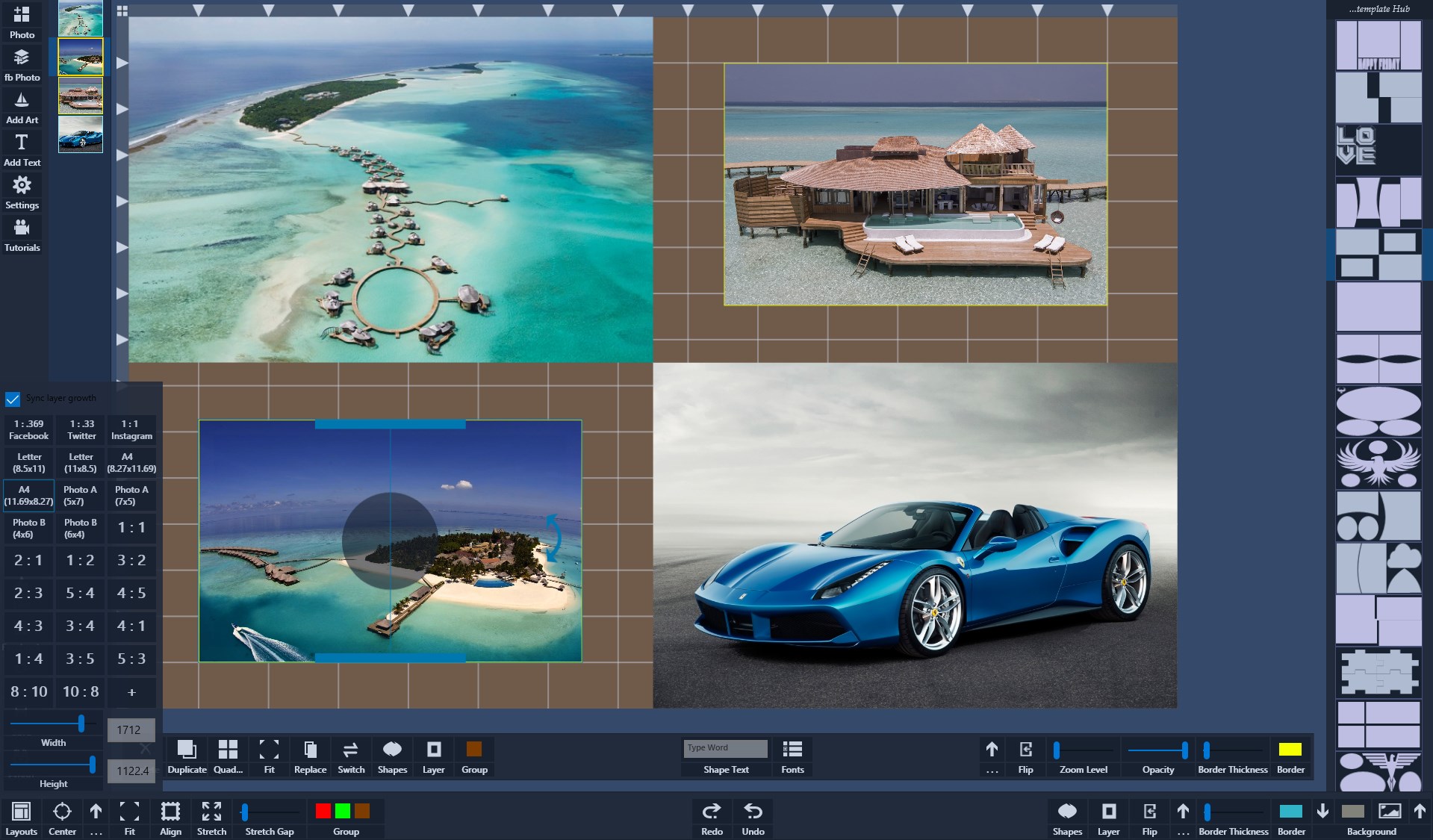Toggle the Sync layer growth checkbox
The image size is (1433, 840).
coord(12,398)
